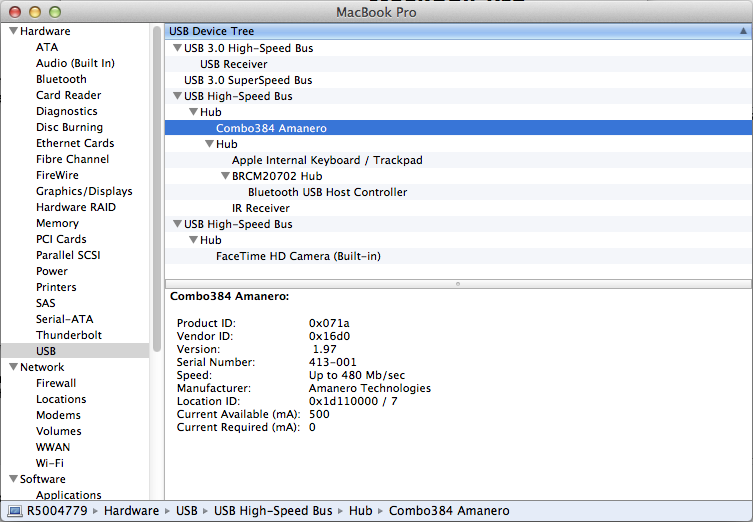Collapse the Hardware category triangle

(x=13, y=31)
